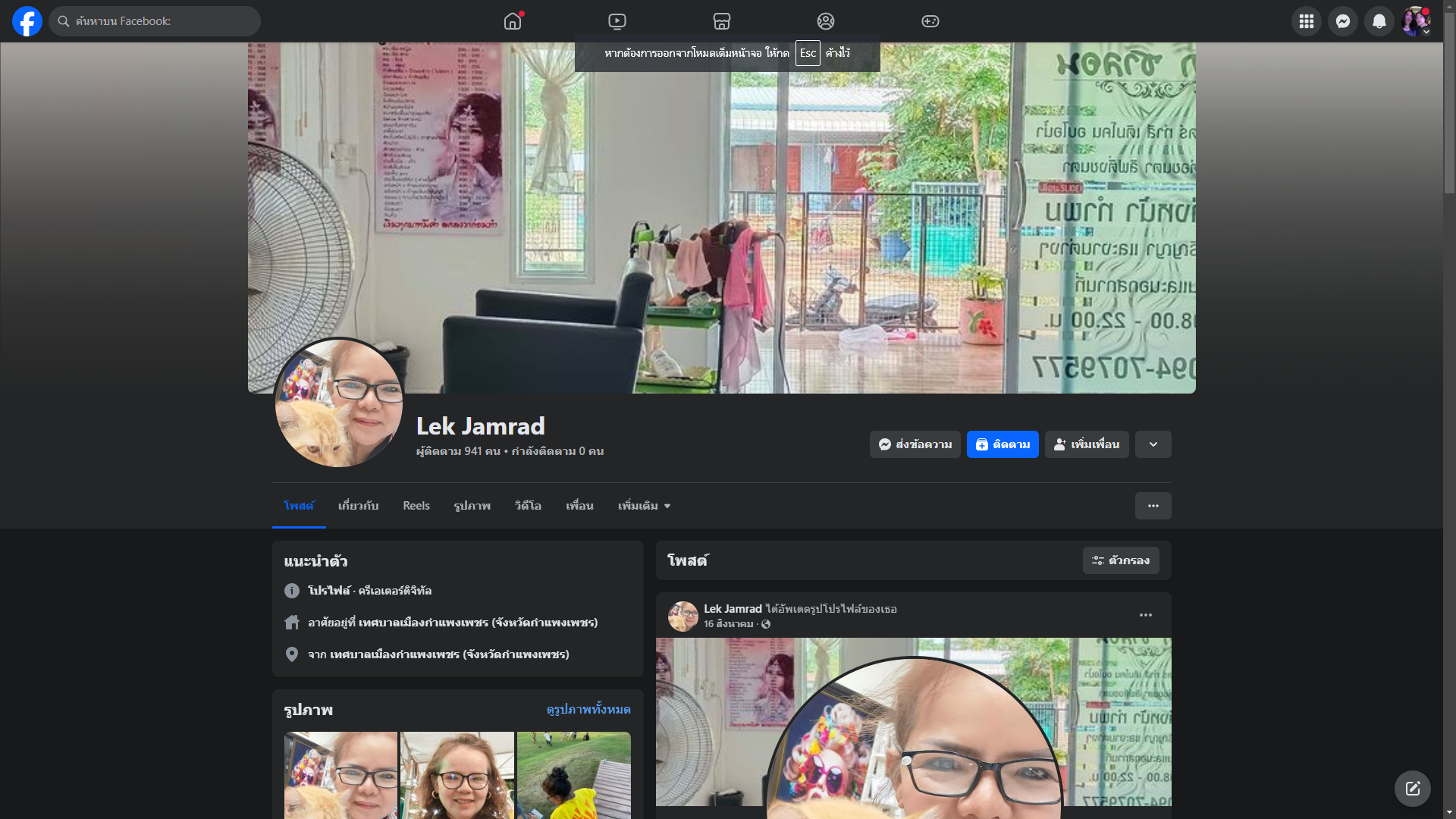Open the nine-dot menu grid icon
Viewport: 1456px width, 819px height.
coord(1307,21)
